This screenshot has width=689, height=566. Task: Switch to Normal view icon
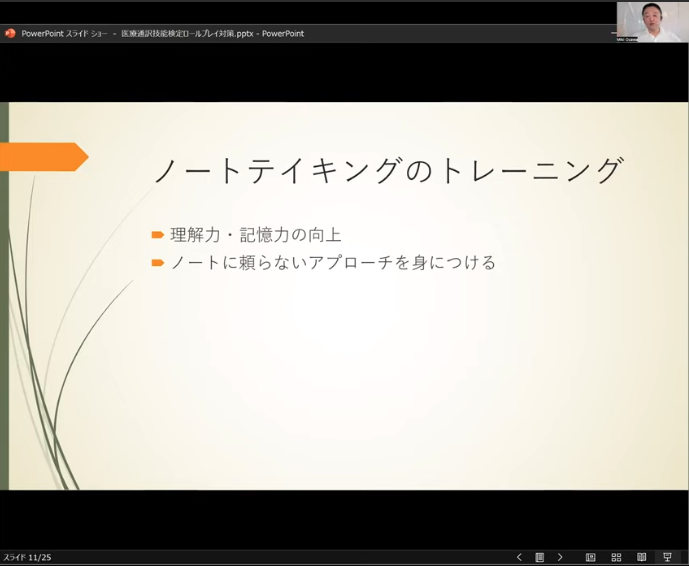(591, 557)
